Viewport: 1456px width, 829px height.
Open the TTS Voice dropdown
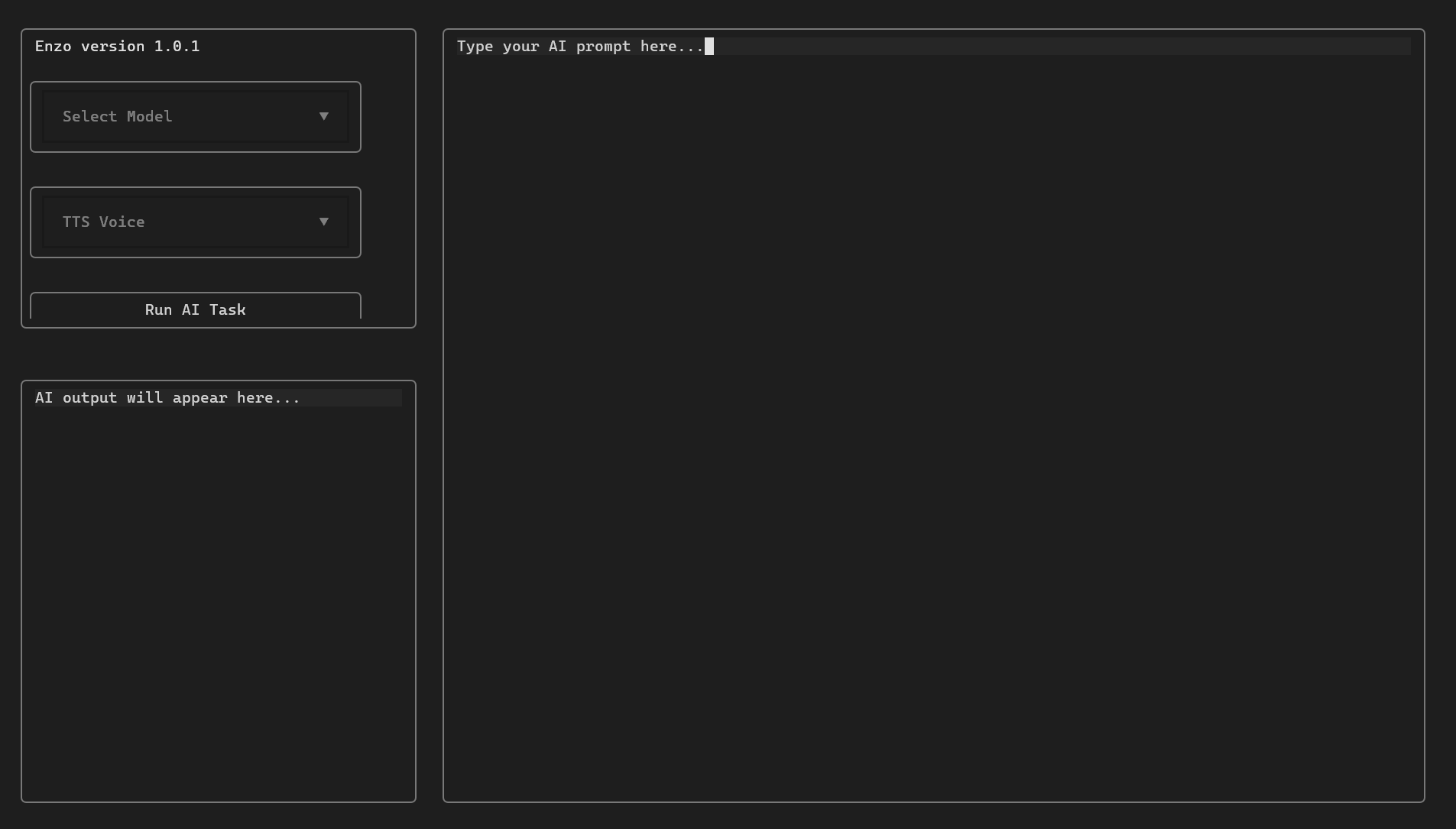click(196, 222)
